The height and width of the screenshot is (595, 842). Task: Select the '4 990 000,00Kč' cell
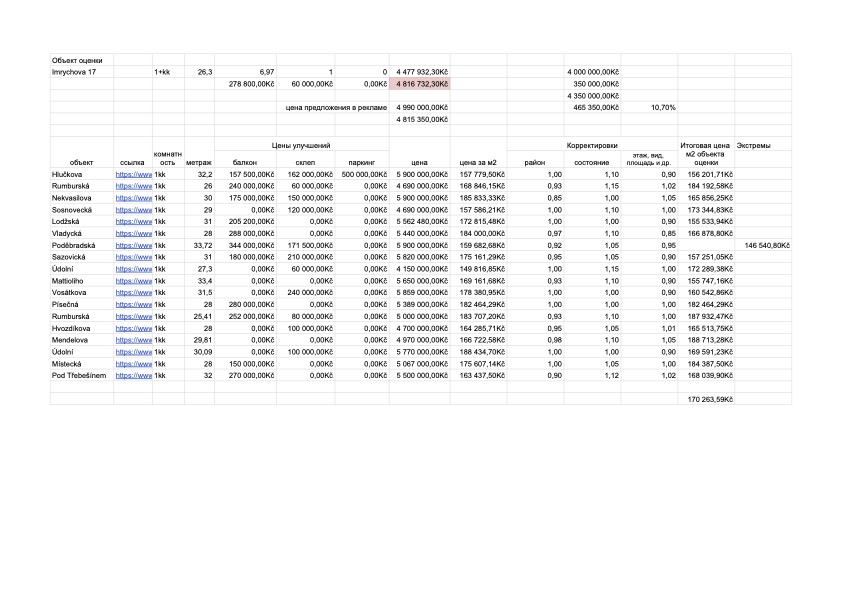[x=422, y=107]
